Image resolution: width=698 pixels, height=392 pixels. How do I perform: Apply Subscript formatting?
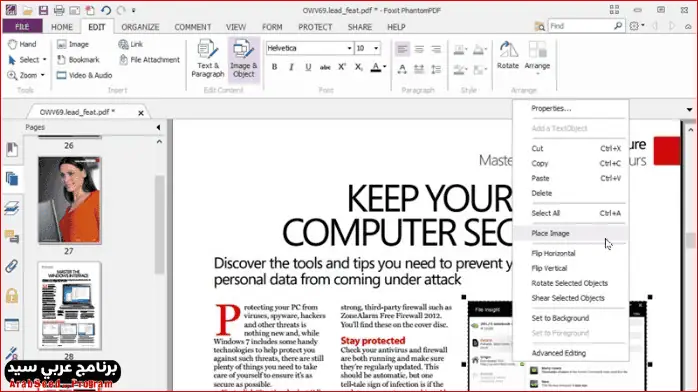pos(359,67)
